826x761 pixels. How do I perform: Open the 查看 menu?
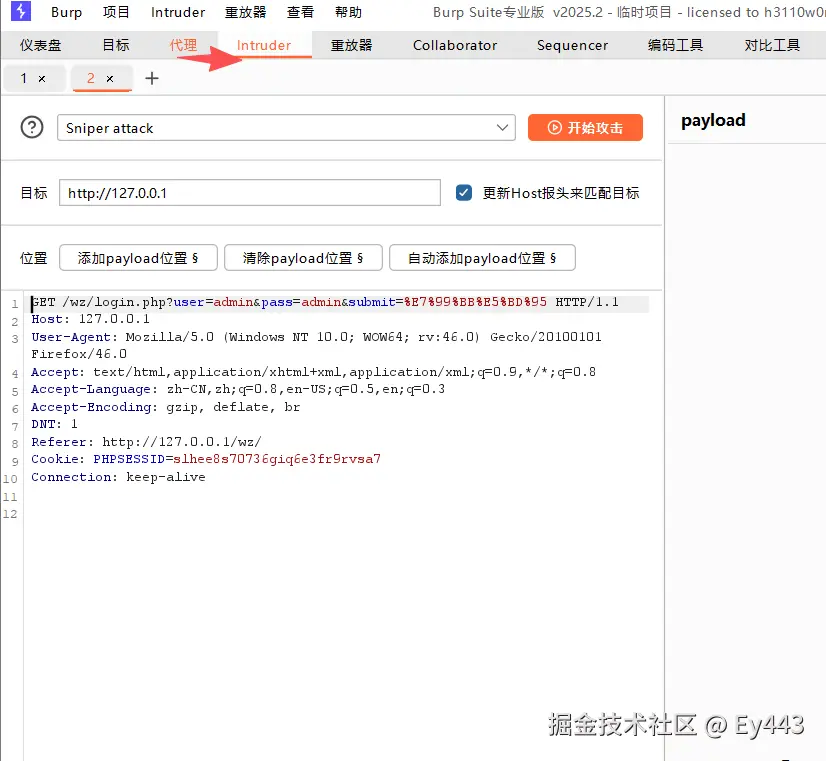coord(300,12)
